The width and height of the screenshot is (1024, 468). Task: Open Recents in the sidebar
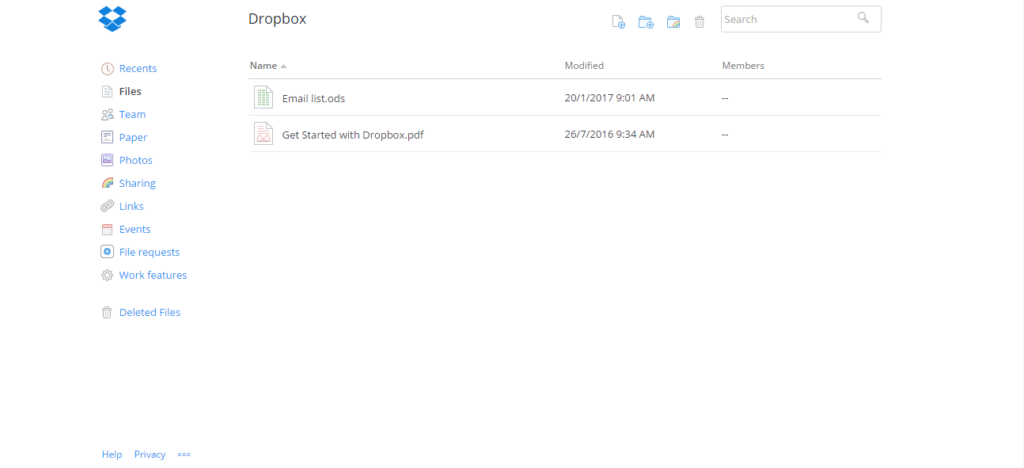coord(138,69)
